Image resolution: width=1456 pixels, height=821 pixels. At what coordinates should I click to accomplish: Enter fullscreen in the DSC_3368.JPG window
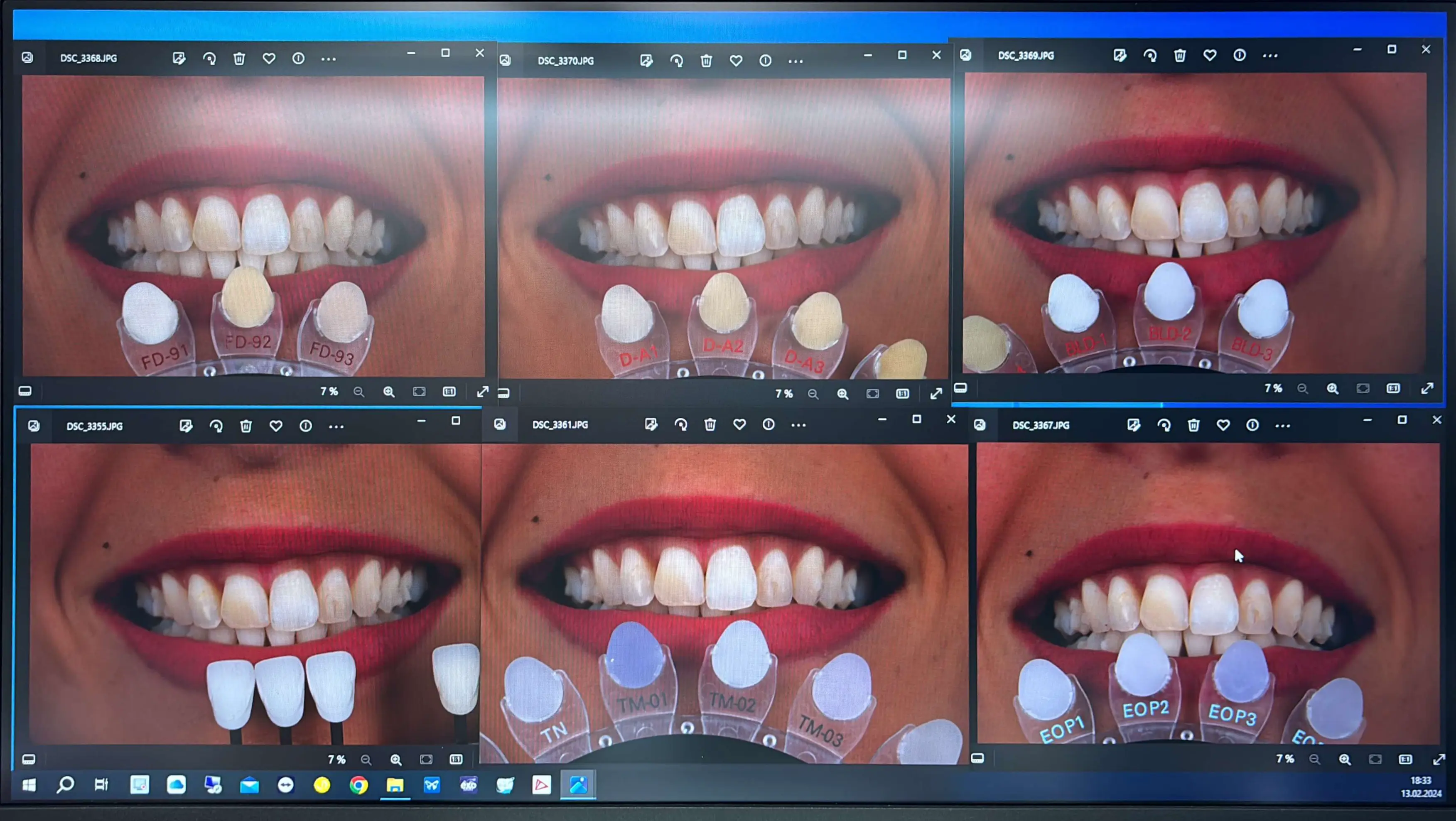482,392
